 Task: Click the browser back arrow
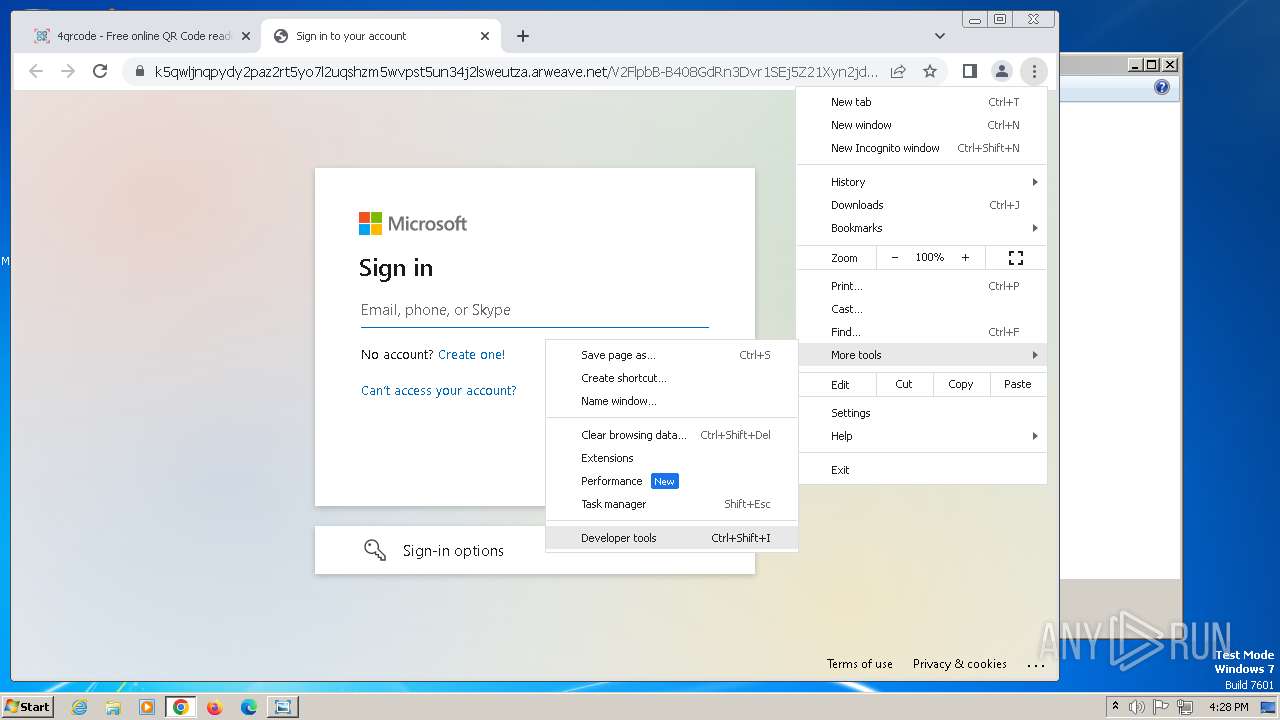pyautogui.click(x=36, y=71)
